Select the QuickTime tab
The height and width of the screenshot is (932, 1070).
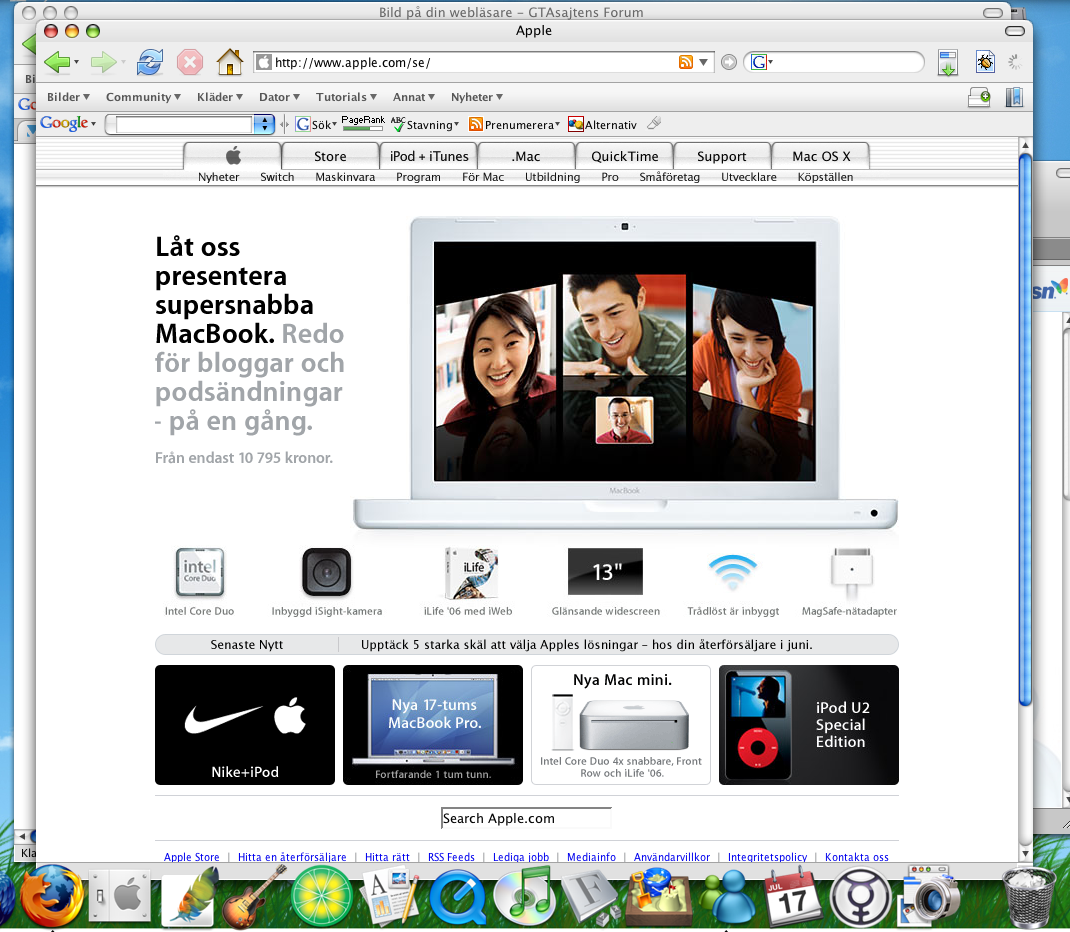point(624,156)
